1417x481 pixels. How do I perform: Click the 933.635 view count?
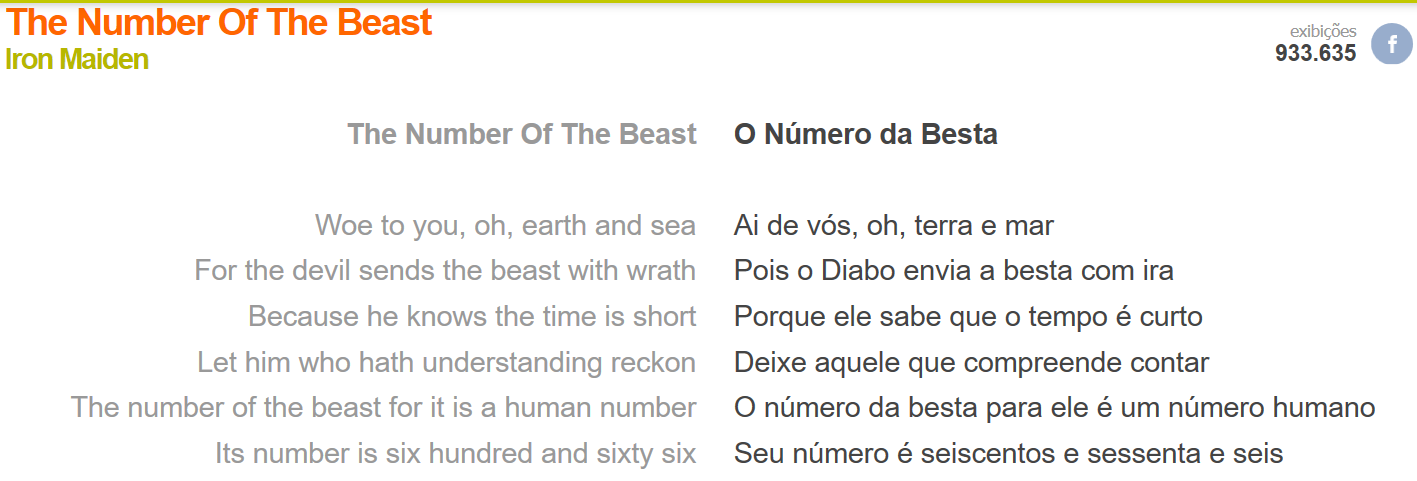pos(1315,53)
